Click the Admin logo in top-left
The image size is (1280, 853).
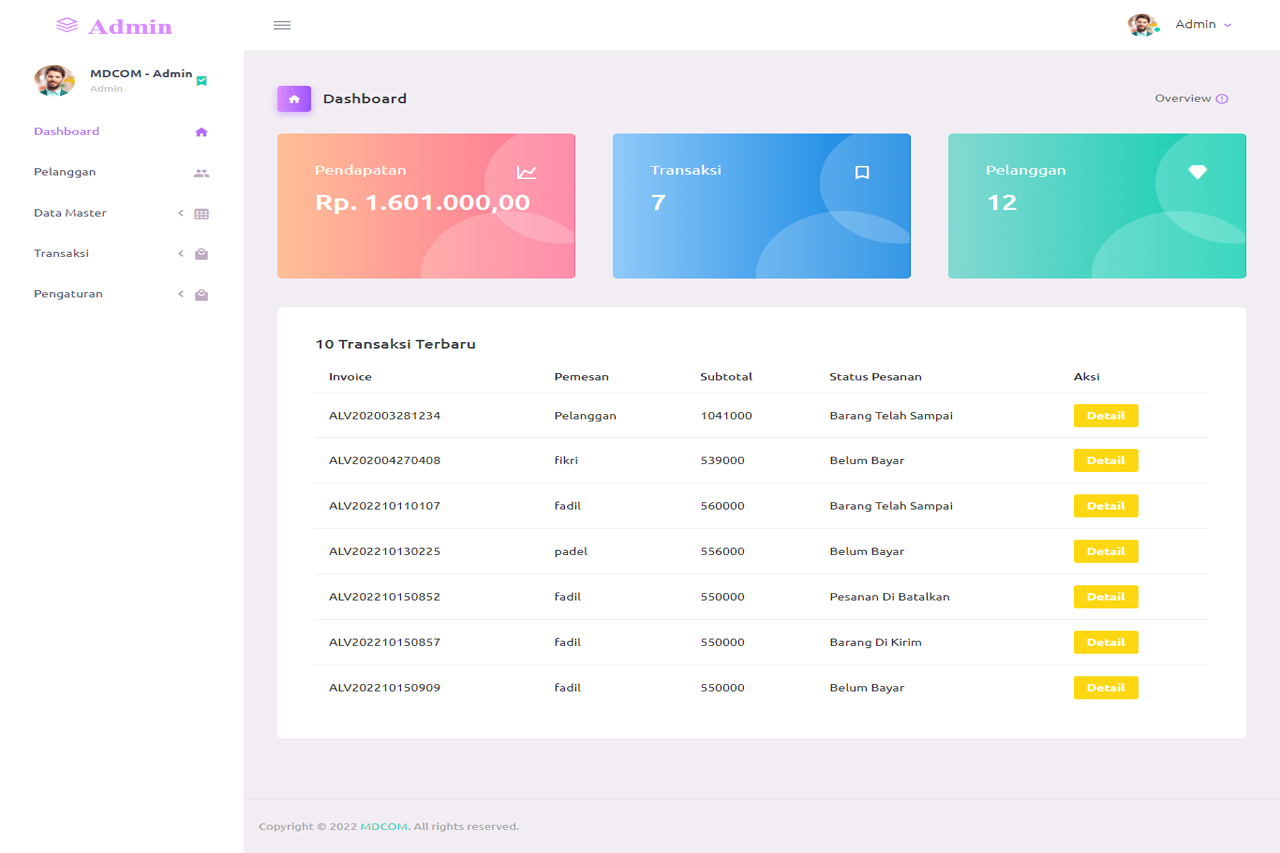114,26
